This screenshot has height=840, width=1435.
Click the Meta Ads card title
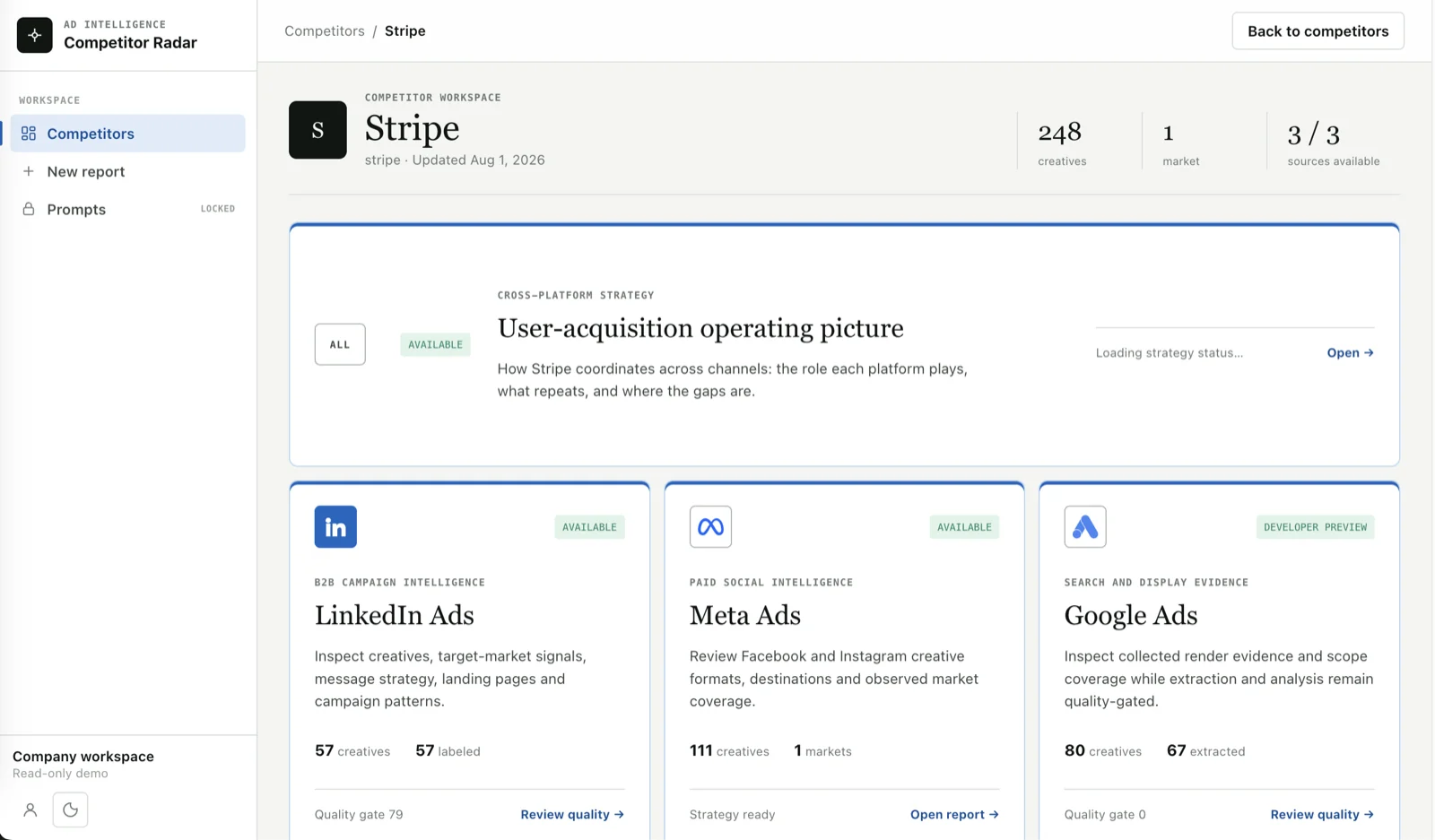tap(744, 616)
